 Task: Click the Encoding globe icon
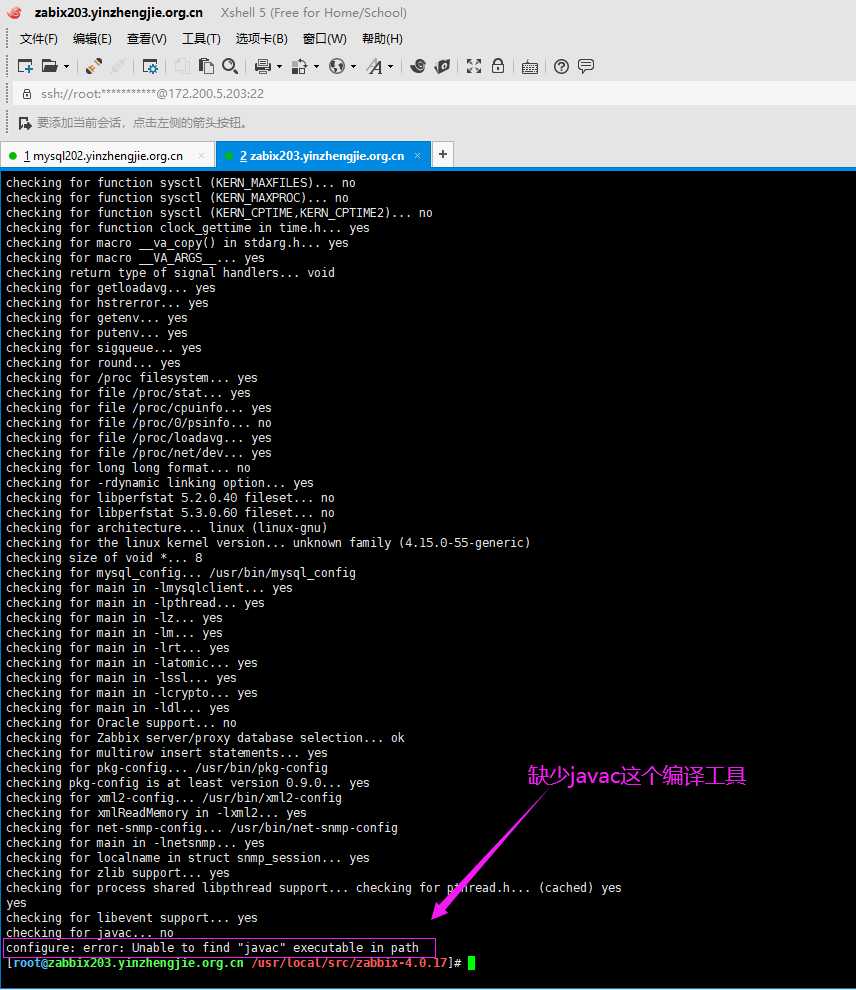336,66
